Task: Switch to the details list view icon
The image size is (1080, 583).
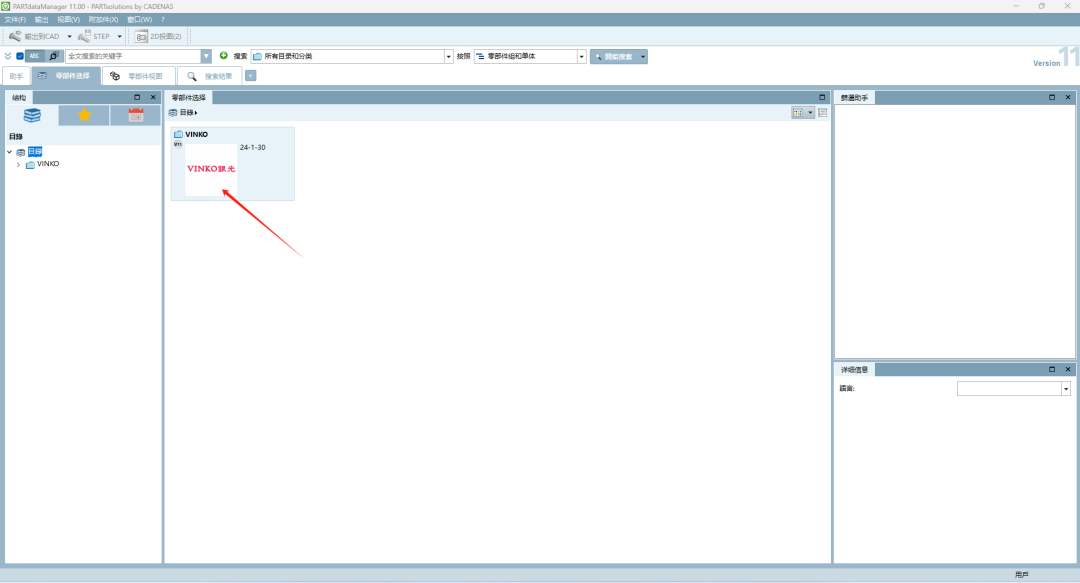Action: pyautogui.click(x=822, y=112)
